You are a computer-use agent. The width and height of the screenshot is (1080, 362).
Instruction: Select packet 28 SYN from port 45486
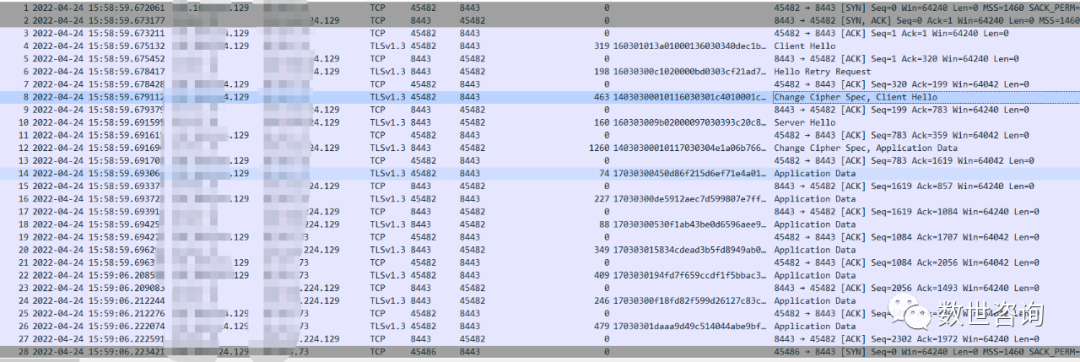coord(540,352)
